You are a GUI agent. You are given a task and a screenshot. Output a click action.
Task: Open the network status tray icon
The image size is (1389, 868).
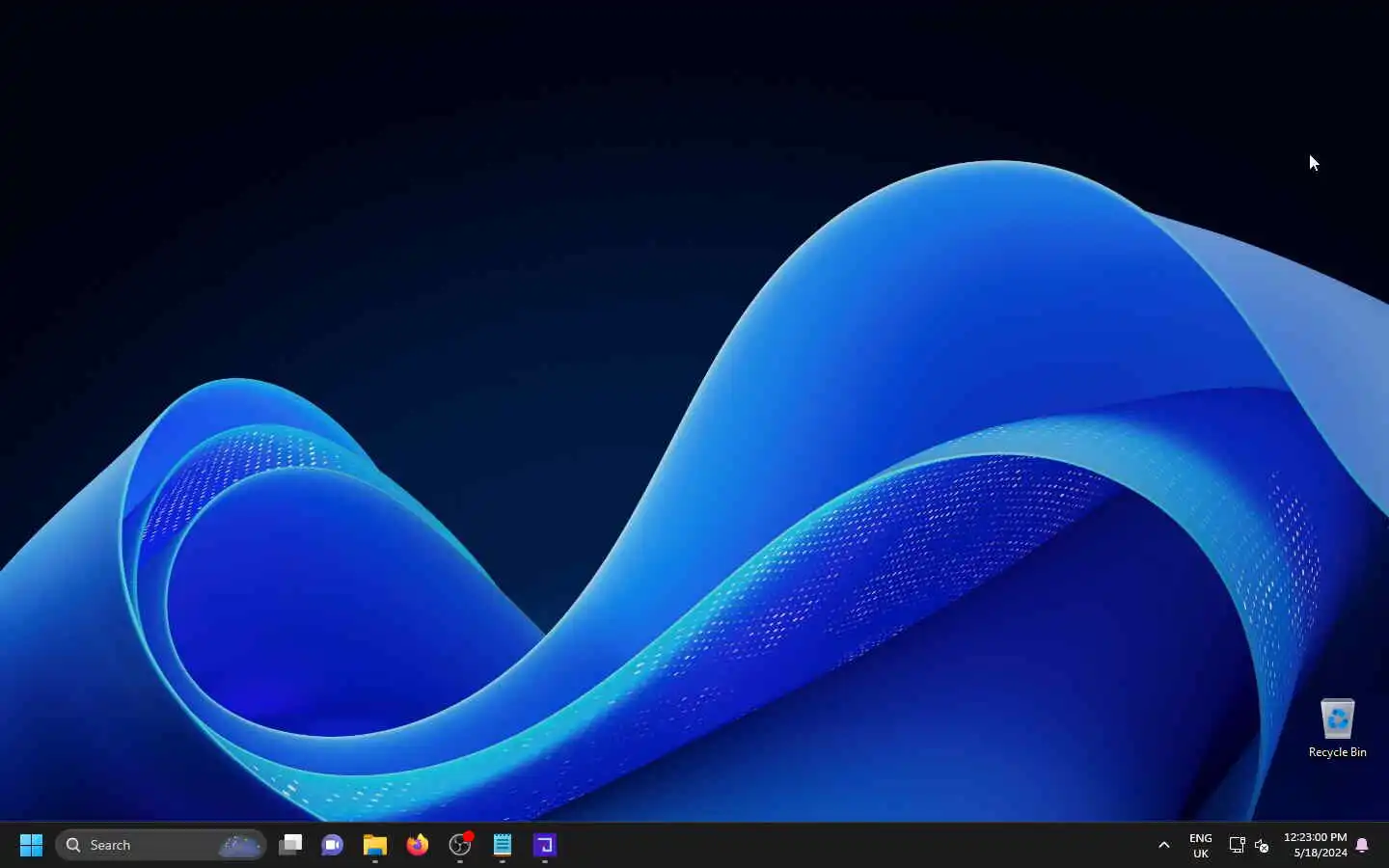[x=1237, y=845]
